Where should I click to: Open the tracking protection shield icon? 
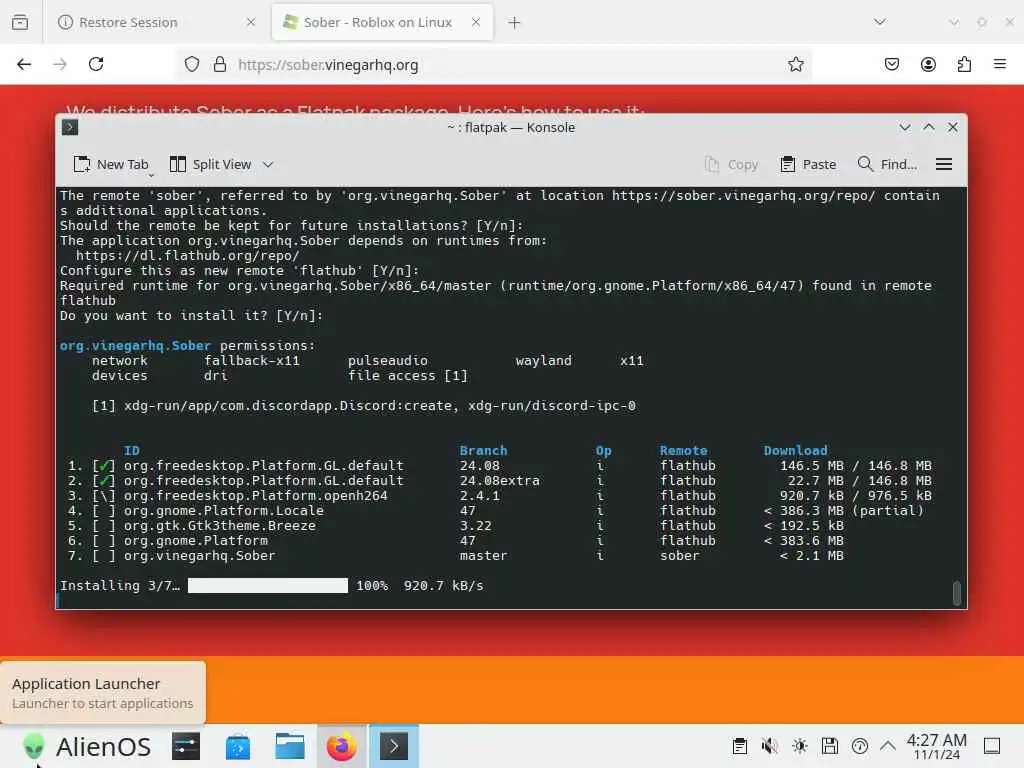(191, 64)
